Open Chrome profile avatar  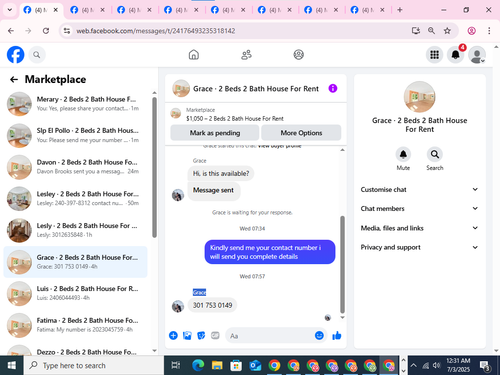[x=471, y=31]
